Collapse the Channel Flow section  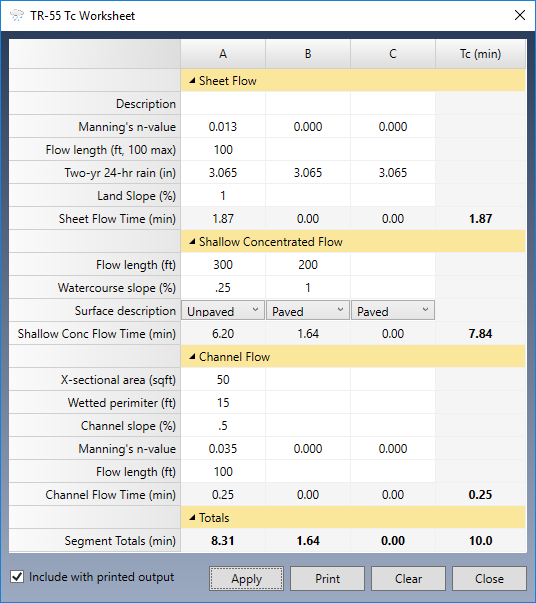coord(192,357)
